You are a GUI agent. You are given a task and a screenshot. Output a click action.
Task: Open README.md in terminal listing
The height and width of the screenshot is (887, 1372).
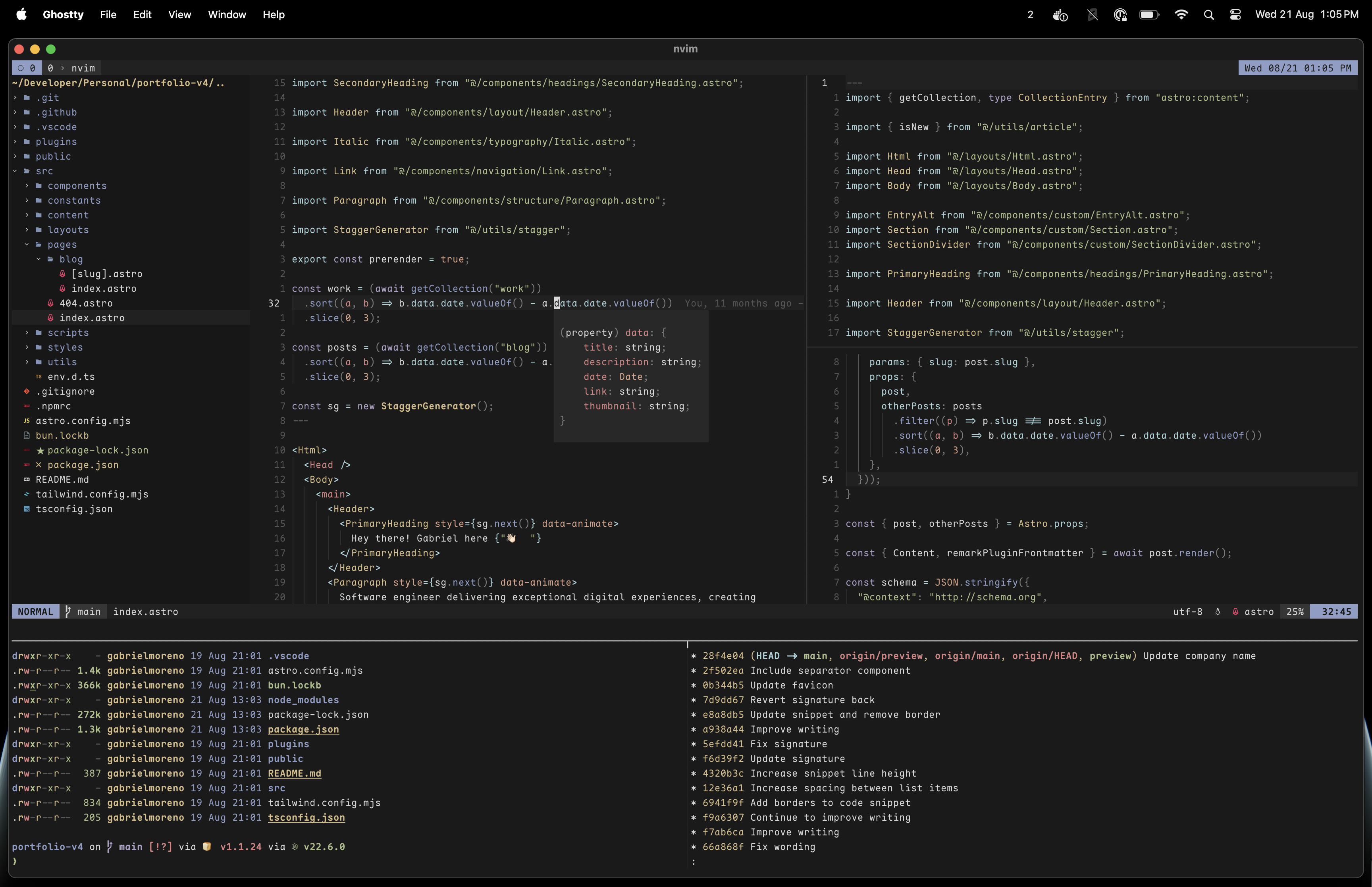click(x=294, y=773)
